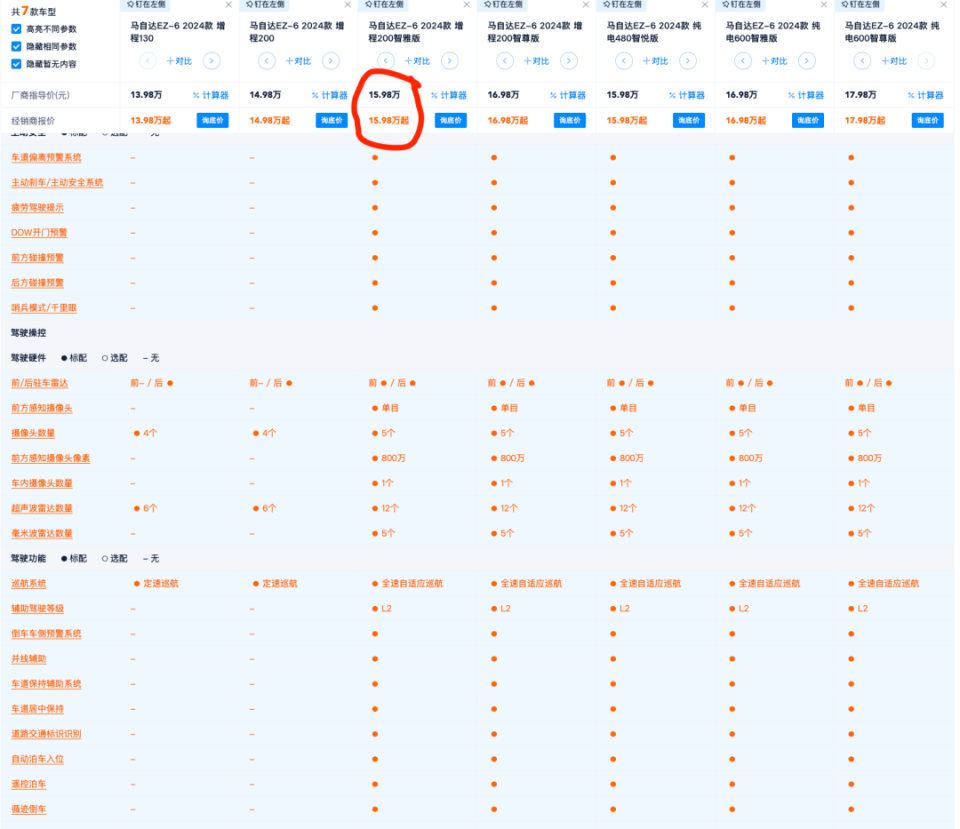Open 超声波雷达数量 parameter link
This screenshot has width=960, height=829.
point(42,508)
